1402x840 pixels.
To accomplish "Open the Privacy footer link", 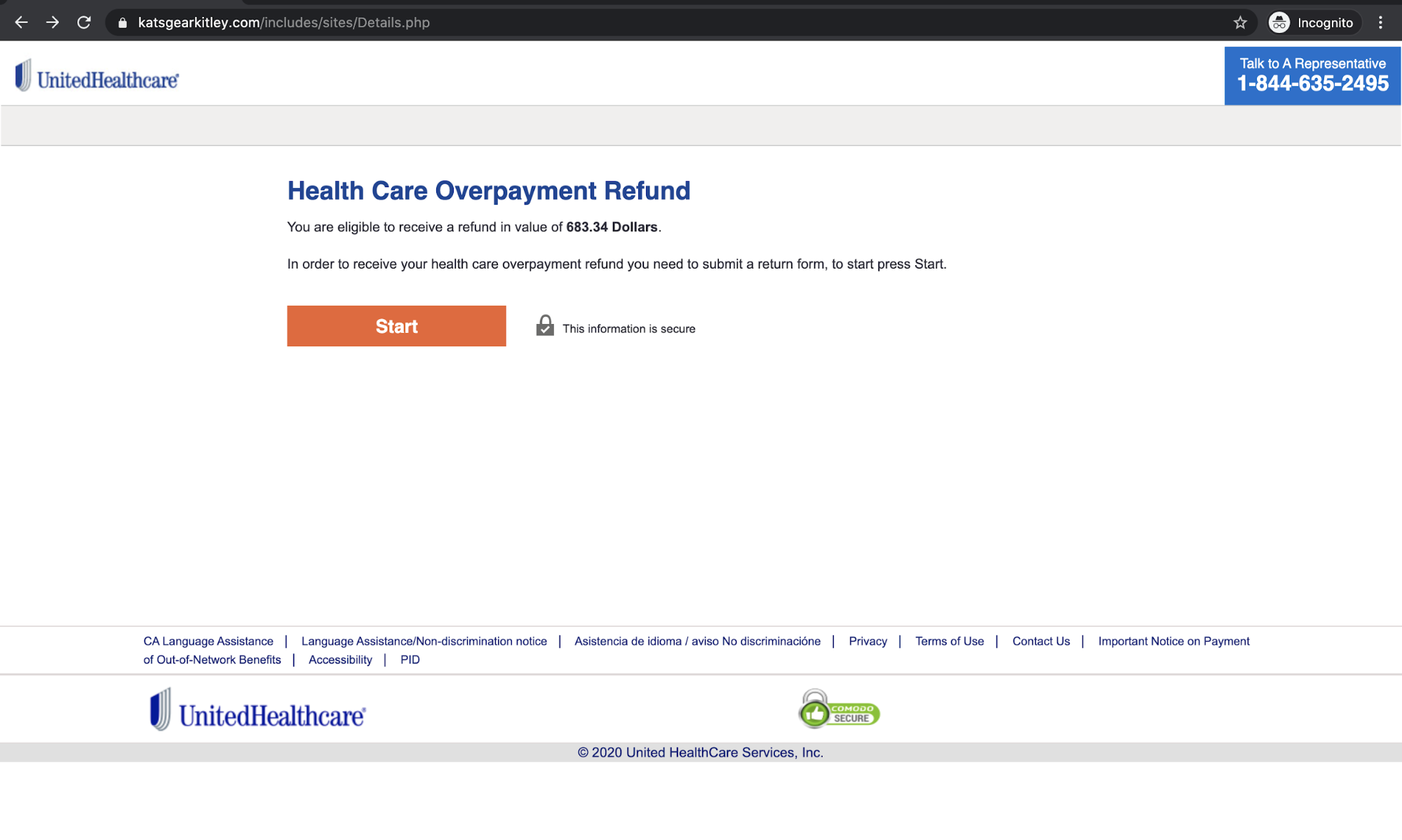I will coord(868,641).
